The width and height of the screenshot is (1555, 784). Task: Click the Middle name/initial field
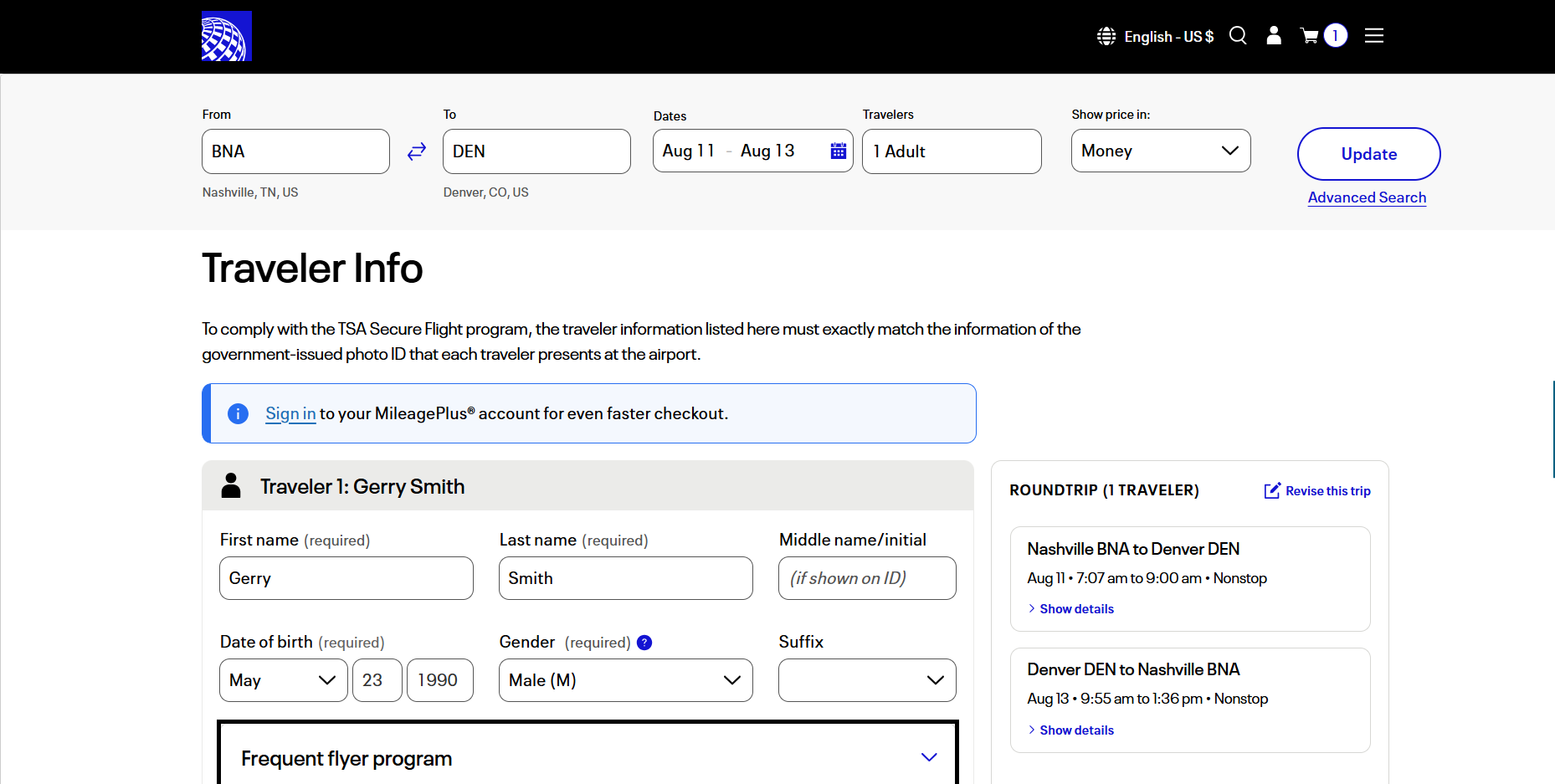(867, 578)
